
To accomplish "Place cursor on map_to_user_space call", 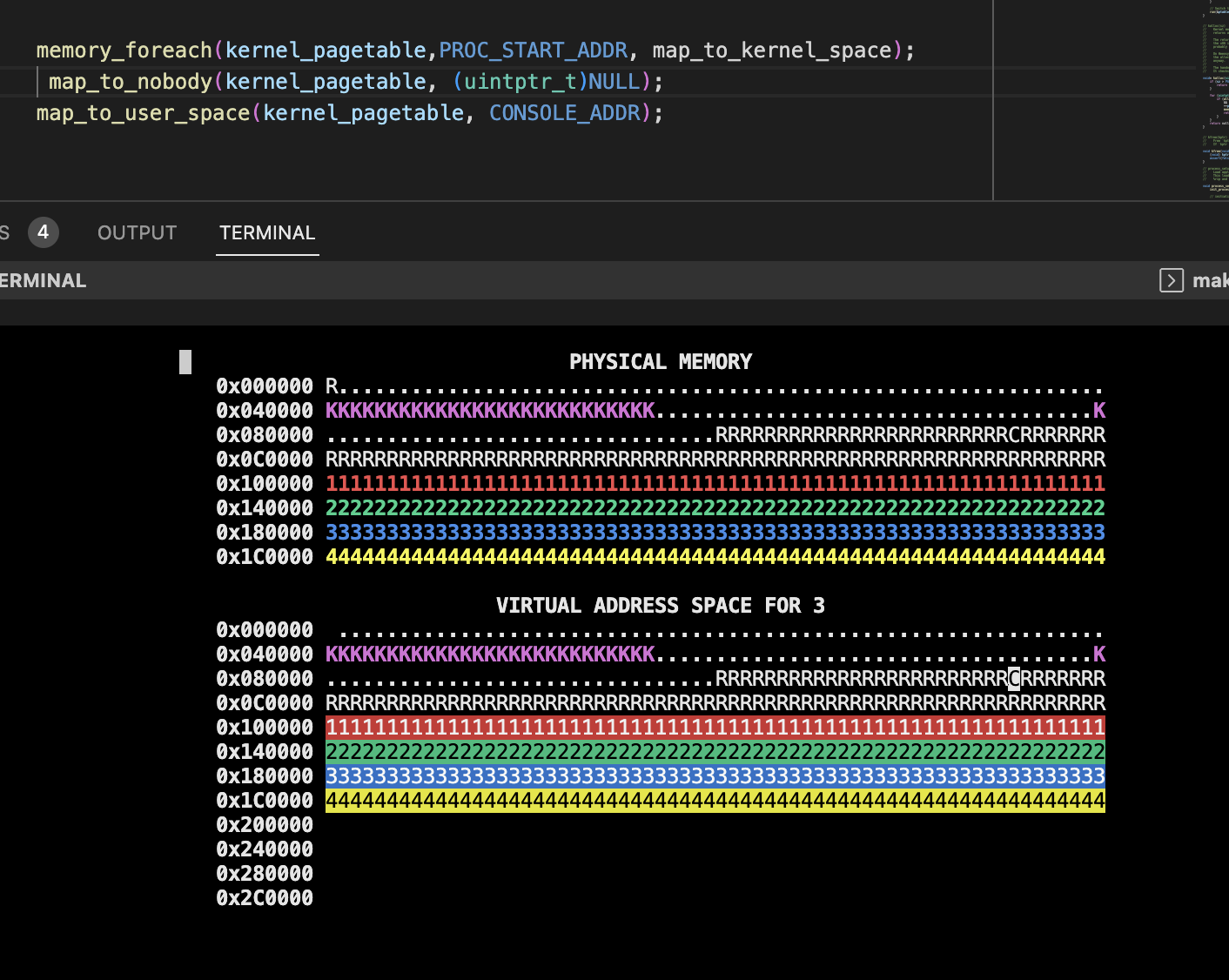I will 143,113.
